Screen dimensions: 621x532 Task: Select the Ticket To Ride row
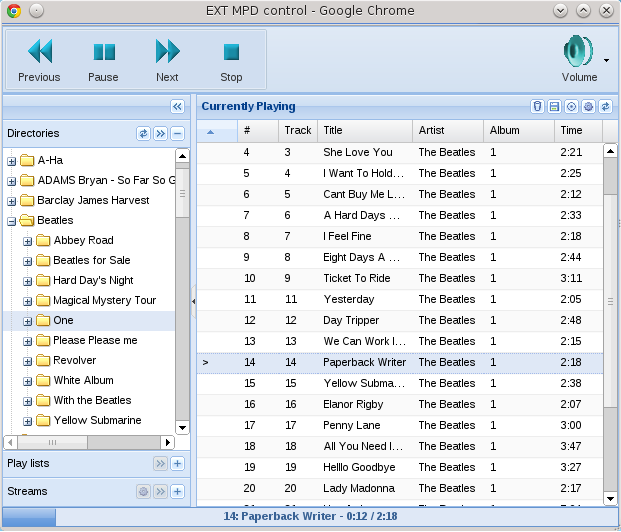400,278
